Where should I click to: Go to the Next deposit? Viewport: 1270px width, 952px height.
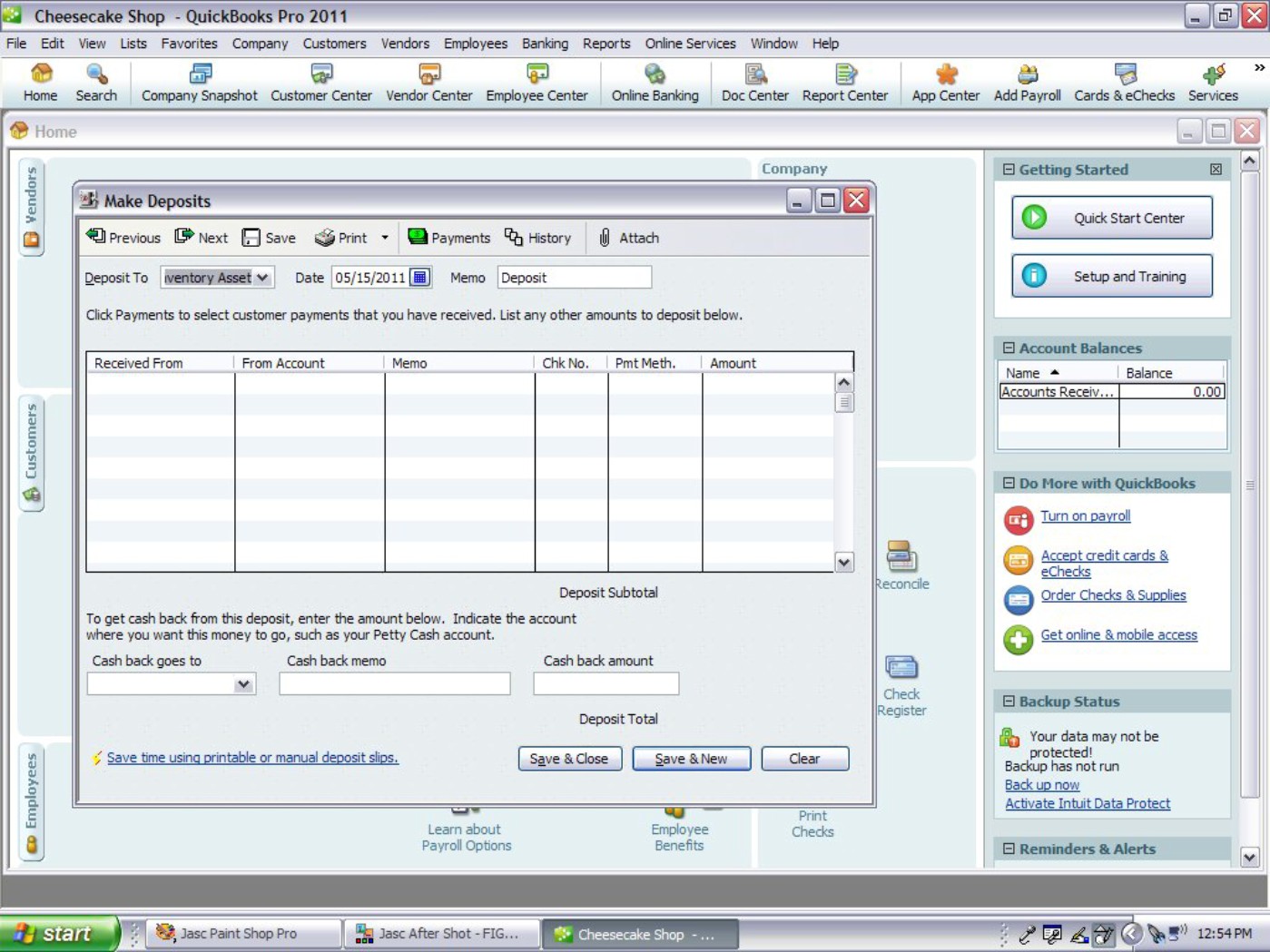[x=202, y=238]
